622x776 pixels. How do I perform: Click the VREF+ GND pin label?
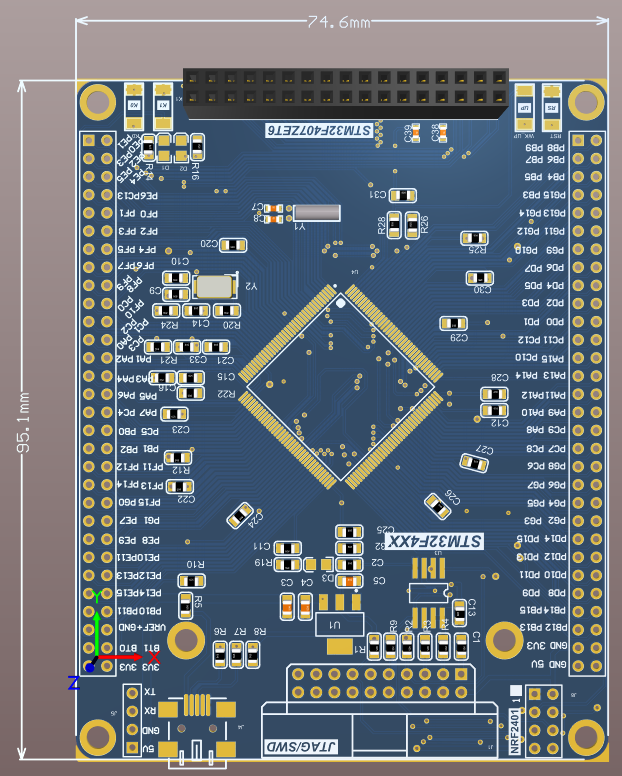click(x=142, y=628)
